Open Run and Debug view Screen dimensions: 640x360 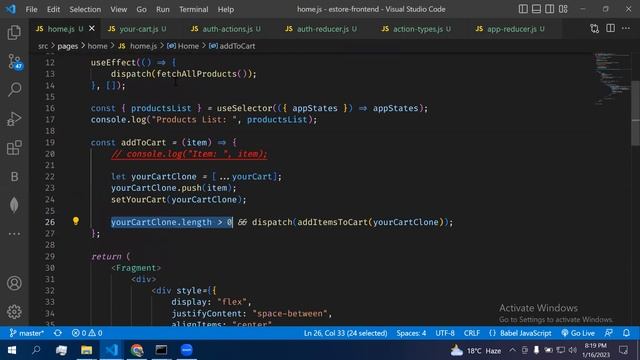pyautogui.click(x=14, y=119)
